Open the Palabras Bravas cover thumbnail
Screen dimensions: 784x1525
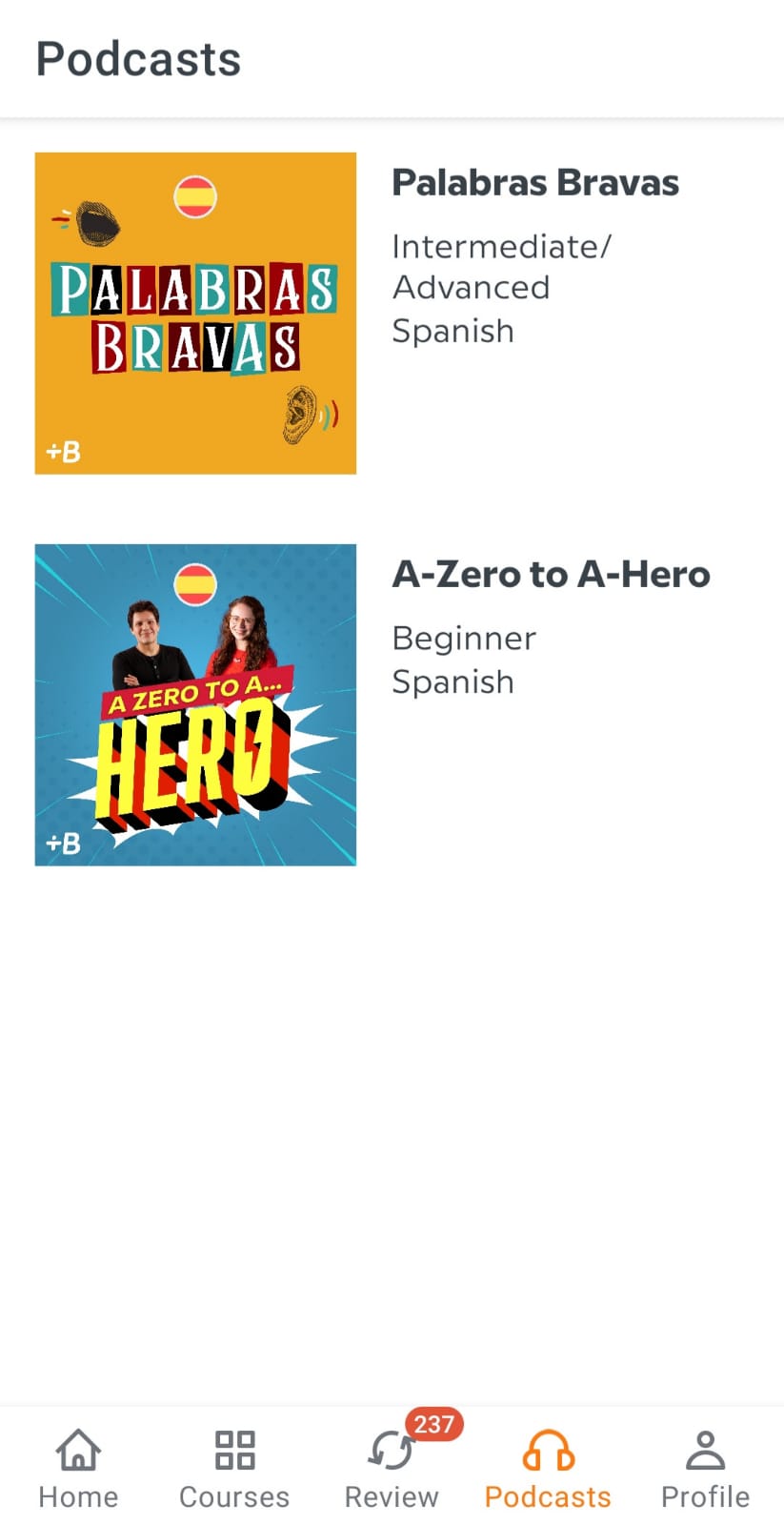pyautogui.click(x=195, y=314)
